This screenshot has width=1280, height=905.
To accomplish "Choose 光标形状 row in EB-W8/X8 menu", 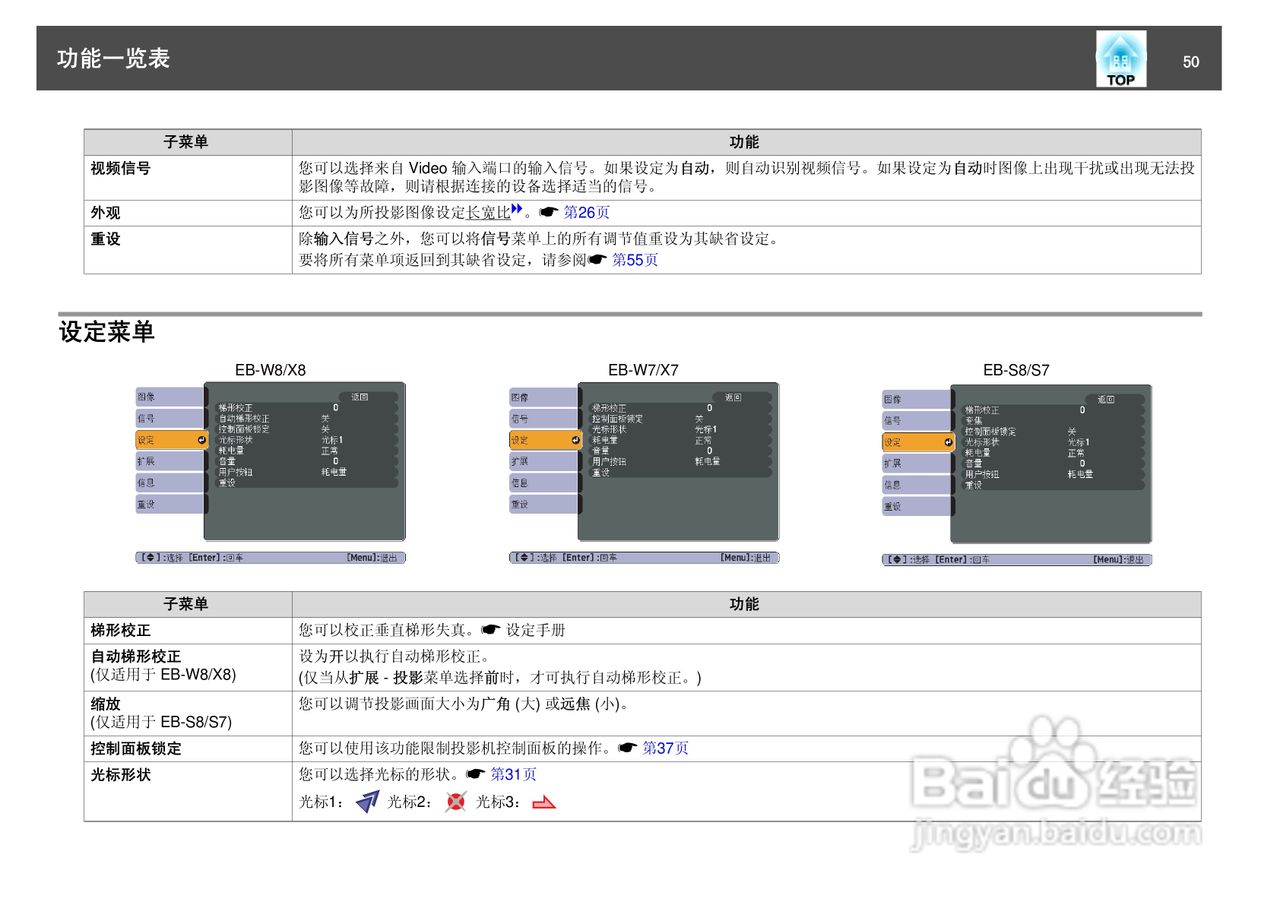I will 306,439.
